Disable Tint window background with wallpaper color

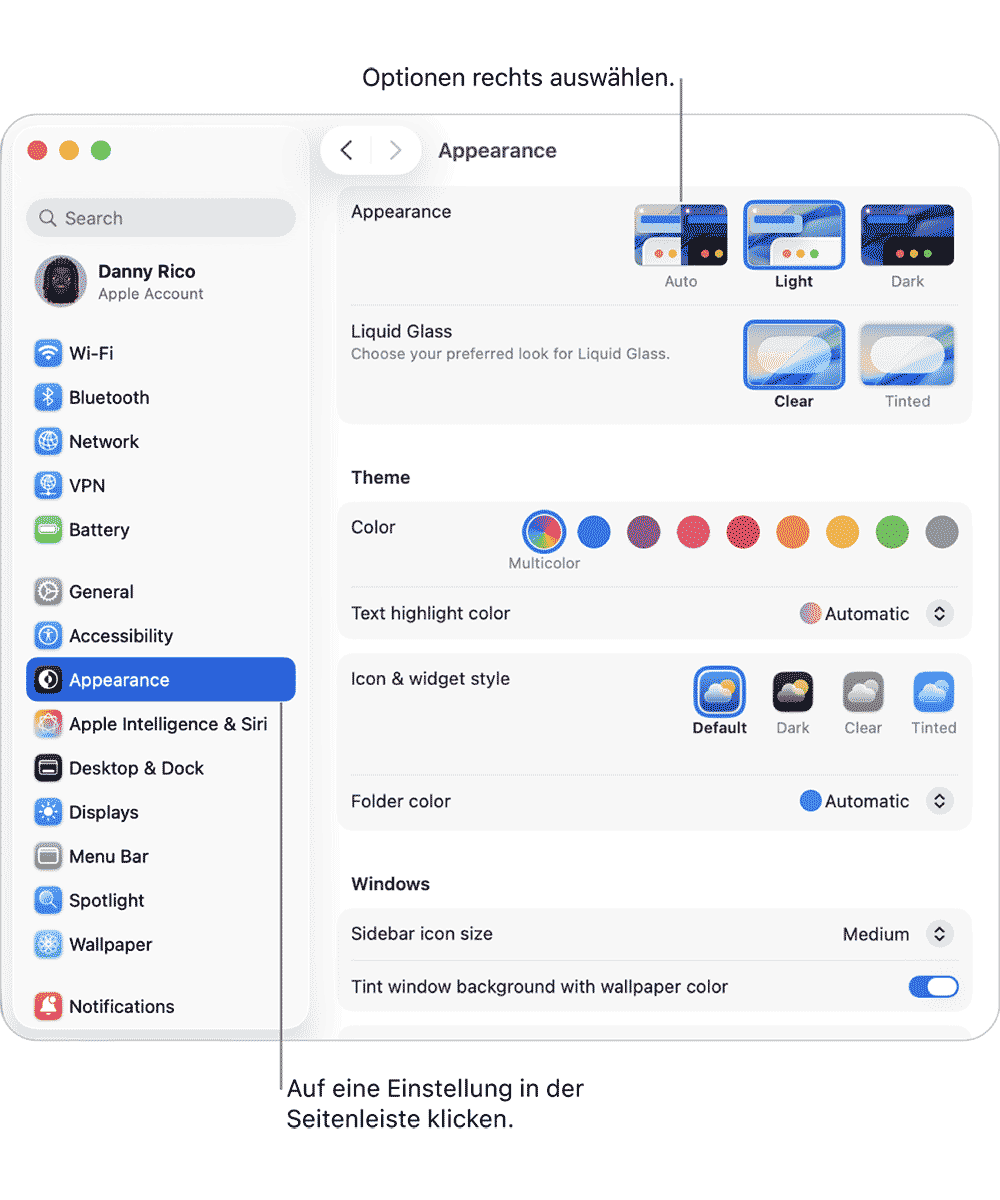pos(933,987)
